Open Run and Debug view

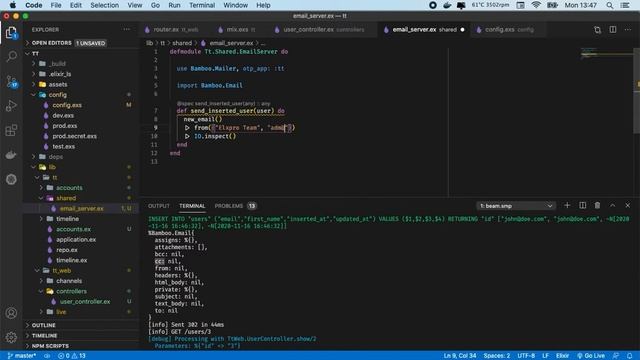[x=11, y=106]
